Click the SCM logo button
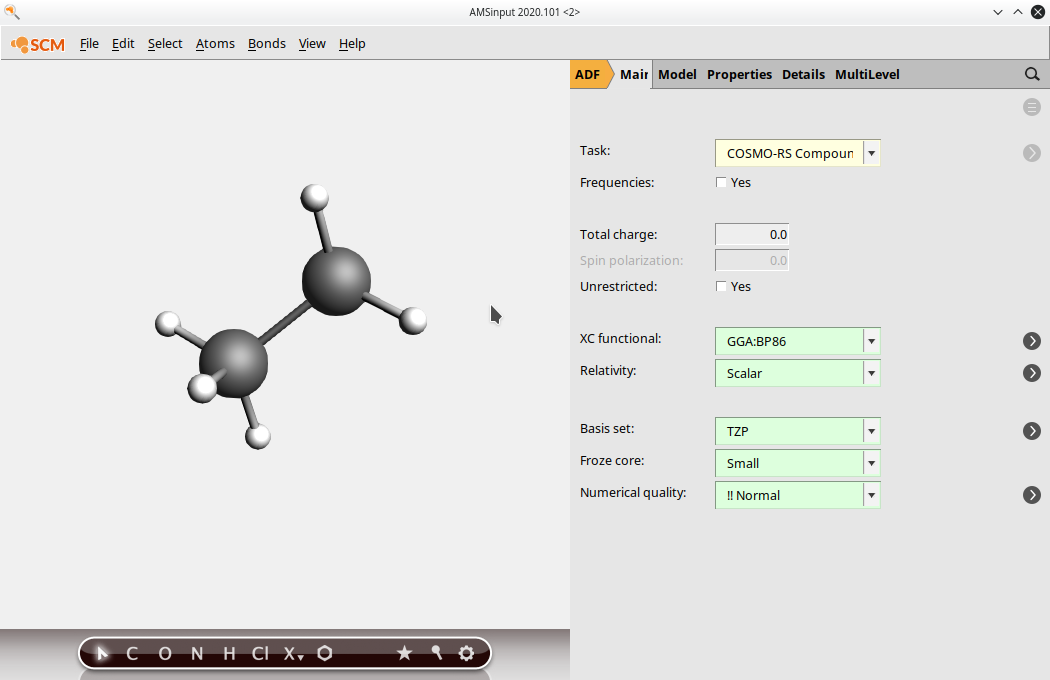This screenshot has width=1050, height=680. (39, 44)
